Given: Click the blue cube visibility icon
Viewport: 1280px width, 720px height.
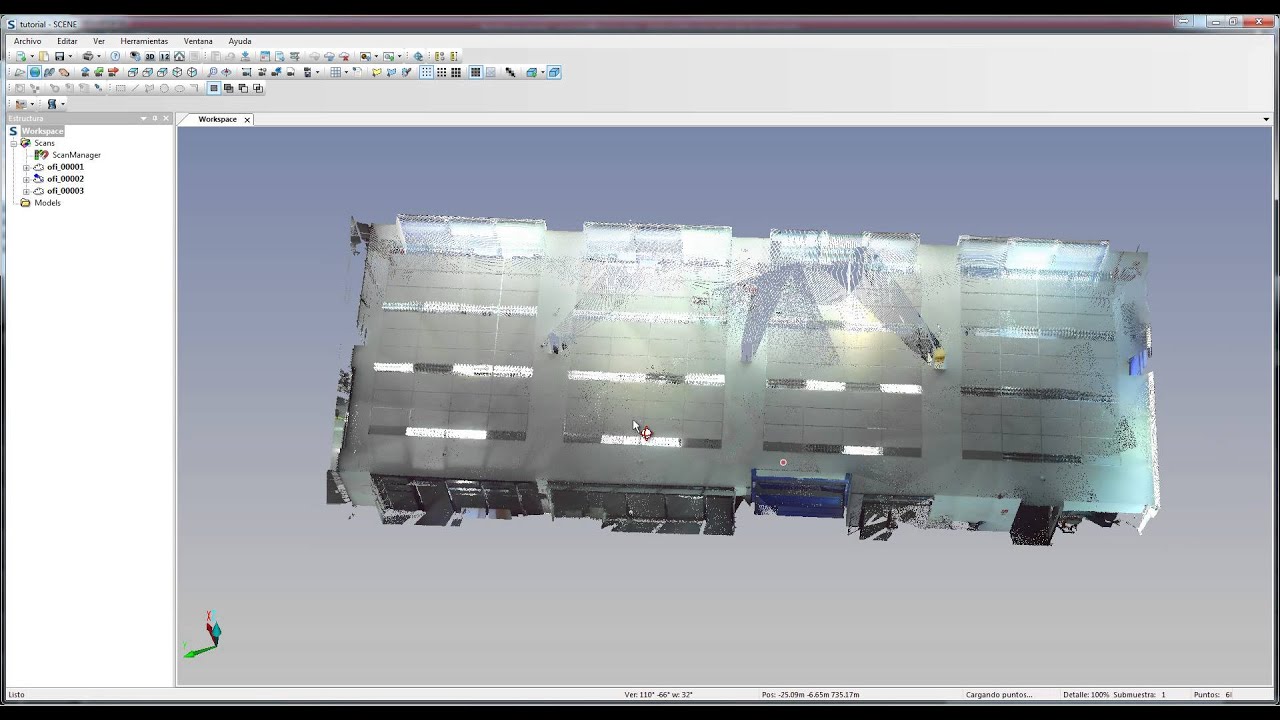Looking at the screenshot, I should click(x=531, y=72).
